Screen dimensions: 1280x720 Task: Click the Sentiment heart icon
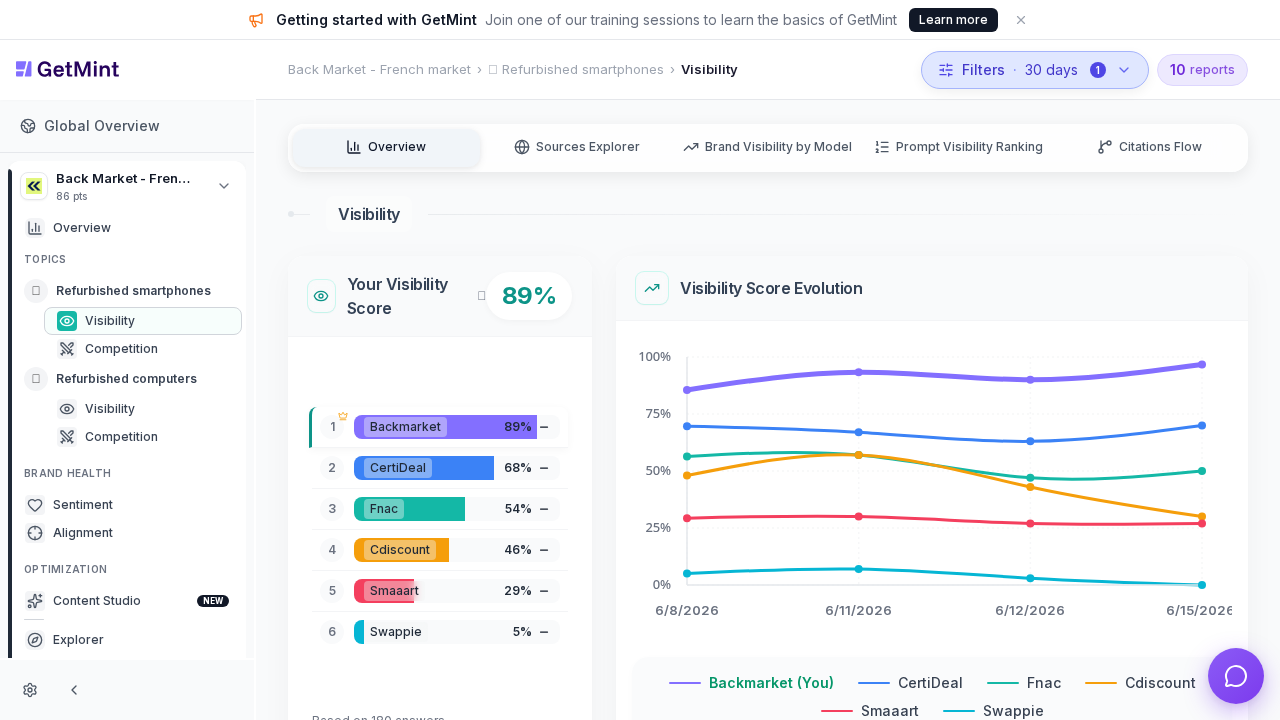[x=35, y=505]
